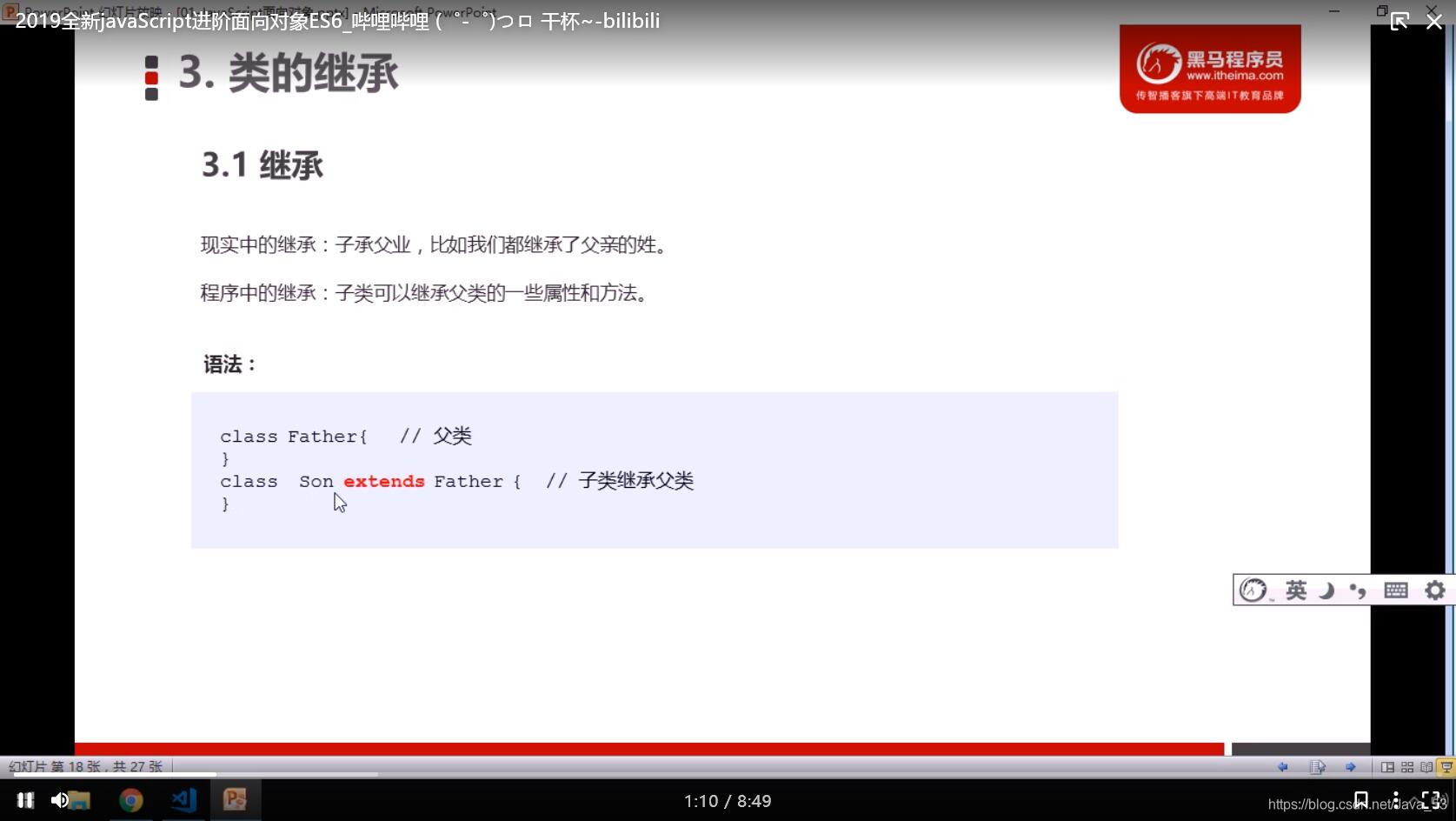
Task: Click the itheima 黑马程序员 logo
Action: click(x=1210, y=69)
